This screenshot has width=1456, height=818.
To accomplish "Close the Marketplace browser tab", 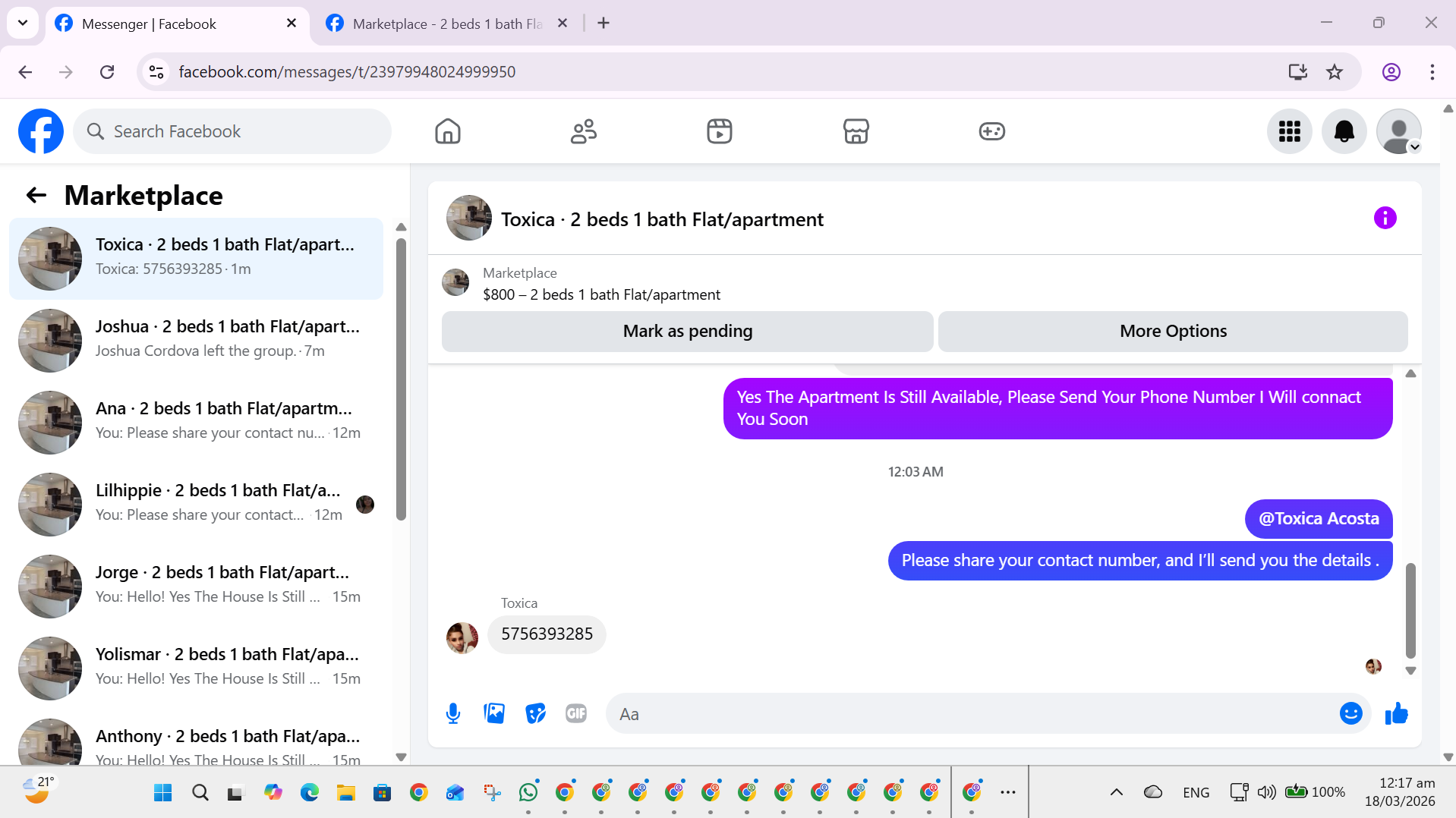I will point(563,24).
